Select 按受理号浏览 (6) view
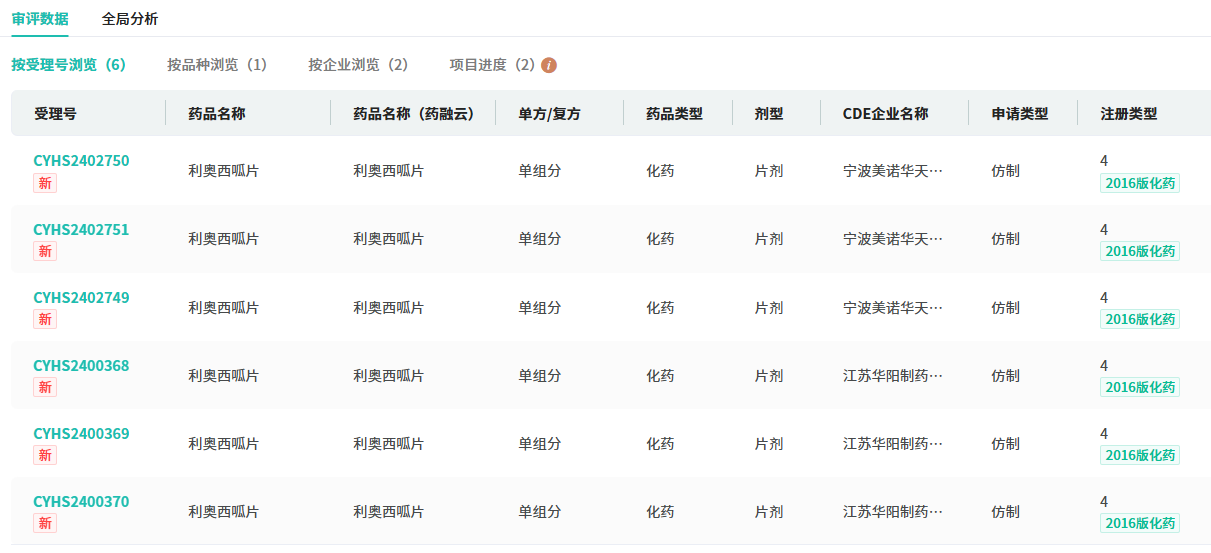The height and width of the screenshot is (553, 1211). 69,65
